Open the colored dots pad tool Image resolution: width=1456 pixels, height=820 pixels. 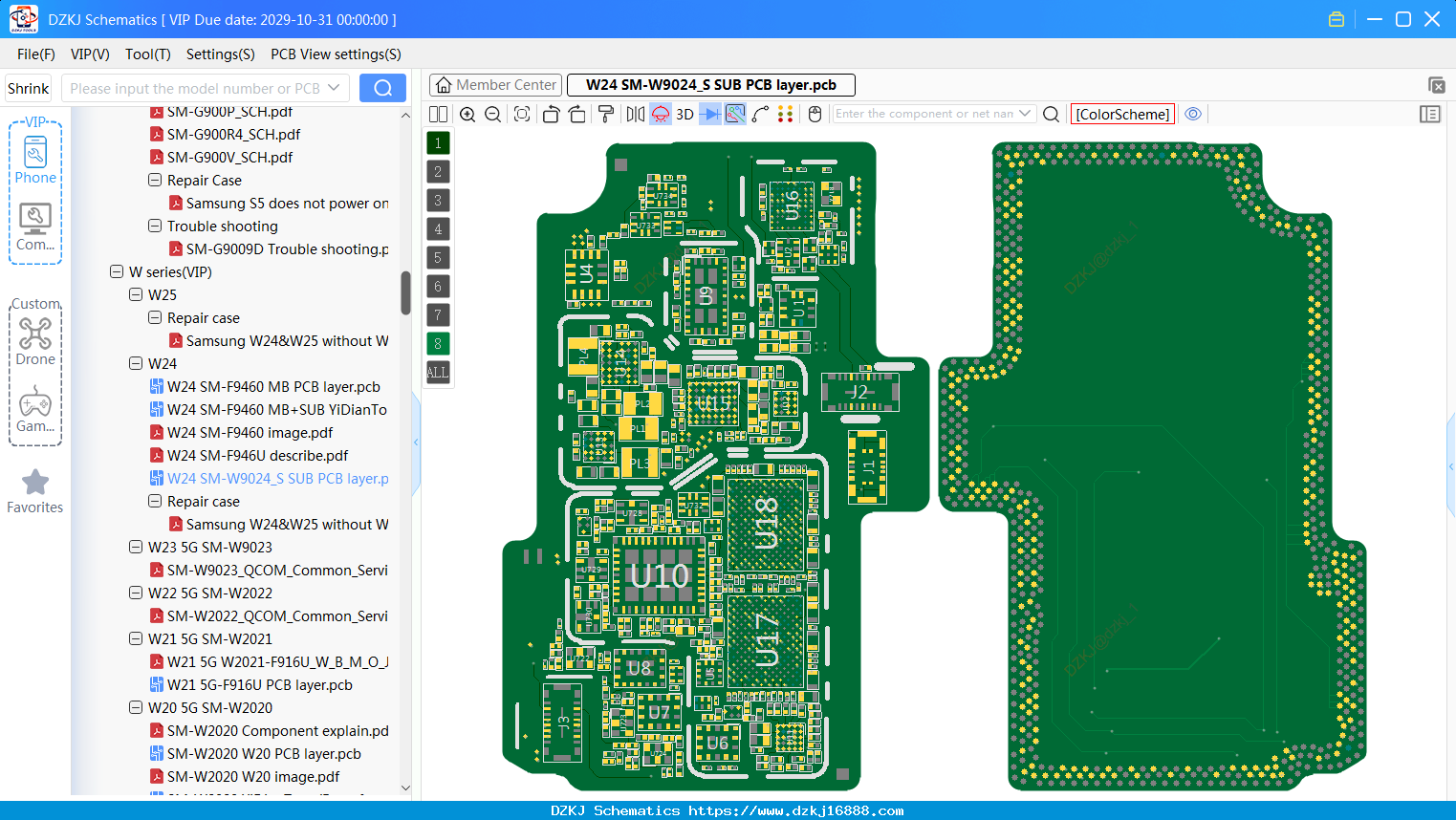(786, 114)
